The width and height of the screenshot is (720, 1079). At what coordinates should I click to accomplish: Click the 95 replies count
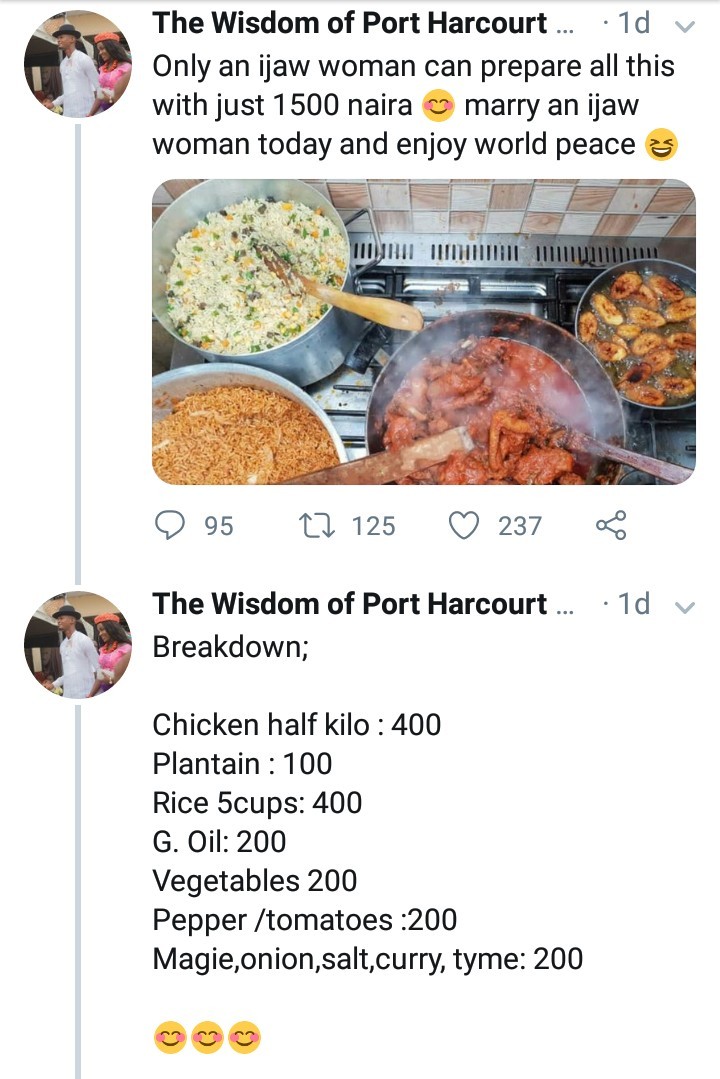(x=218, y=526)
